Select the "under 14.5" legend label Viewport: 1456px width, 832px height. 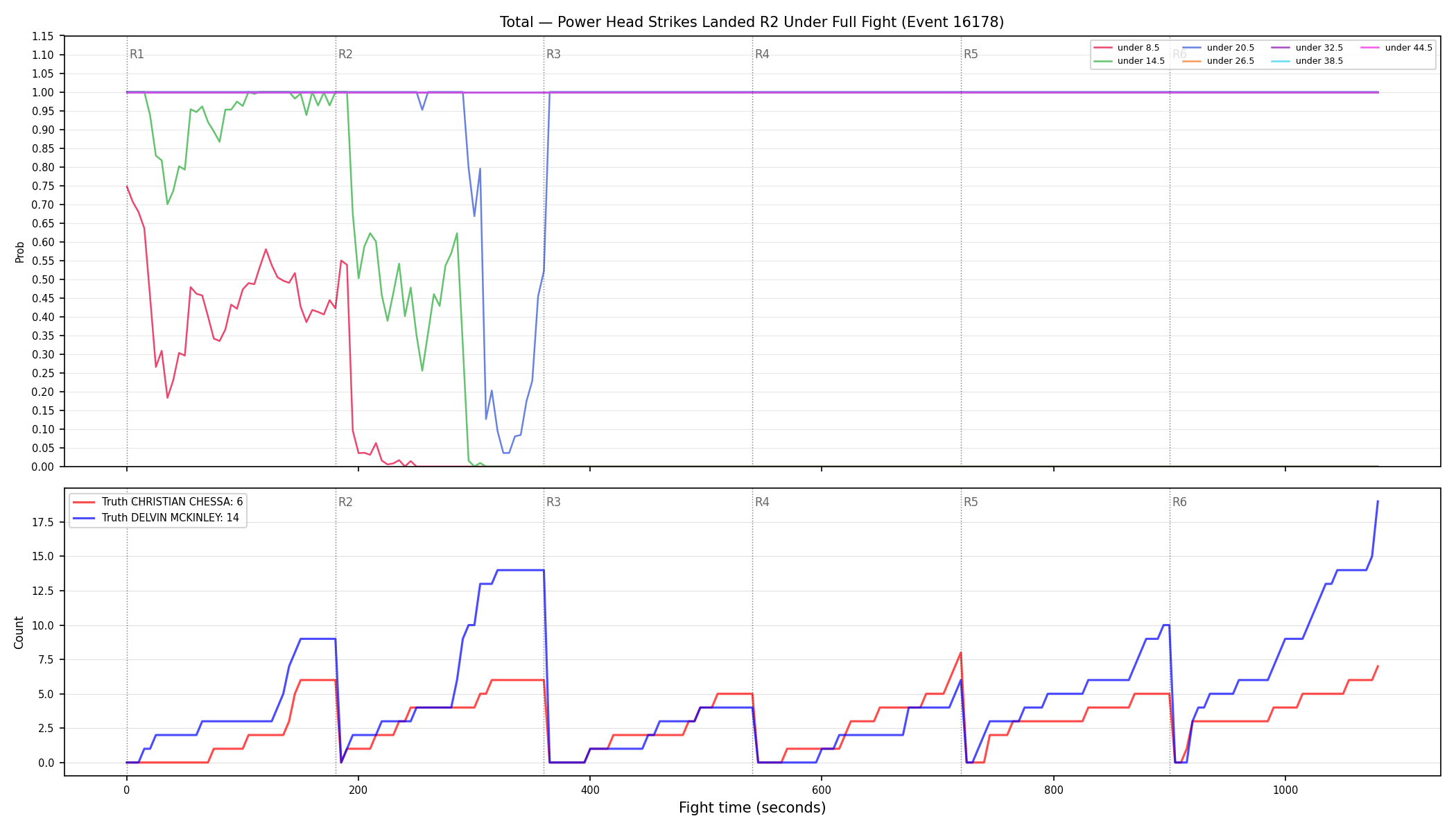point(1141,61)
